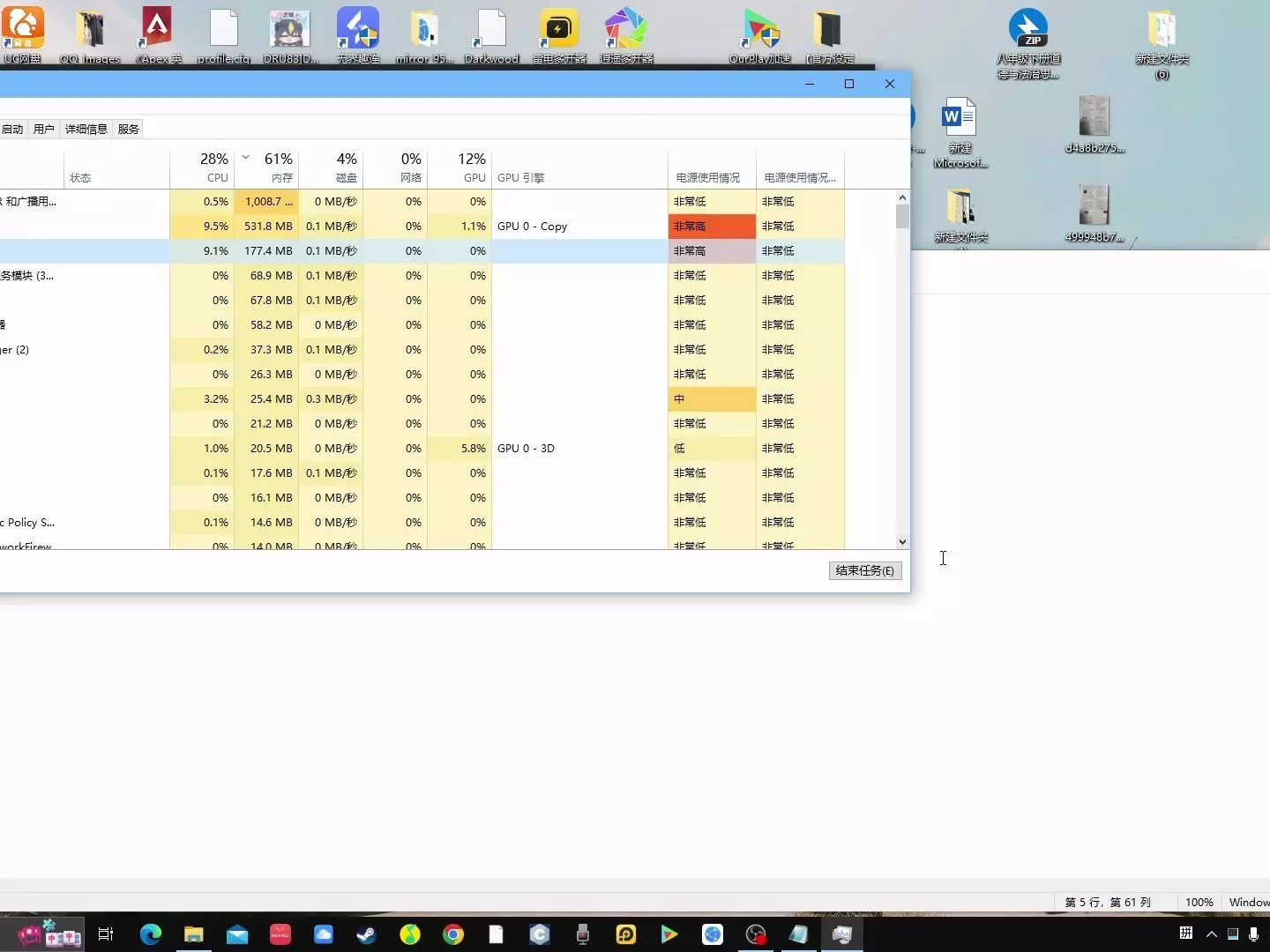Click the 68.9 MB memory cell
Image resolution: width=1270 pixels, height=952 pixels.
[x=266, y=275]
